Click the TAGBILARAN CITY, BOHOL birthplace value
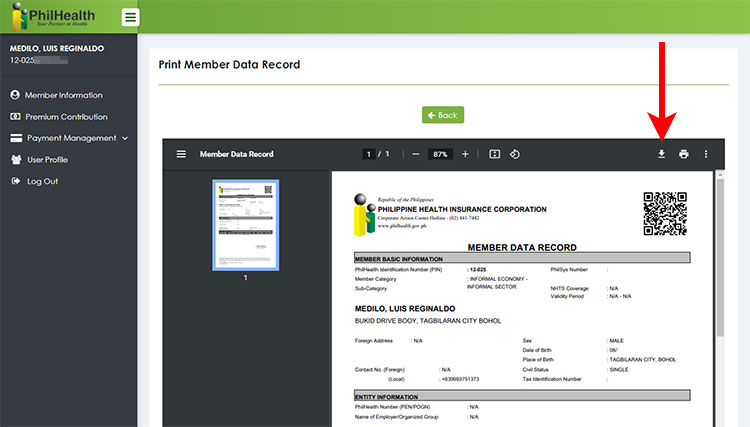Viewport: 750px width, 427px height. [642, 360]
